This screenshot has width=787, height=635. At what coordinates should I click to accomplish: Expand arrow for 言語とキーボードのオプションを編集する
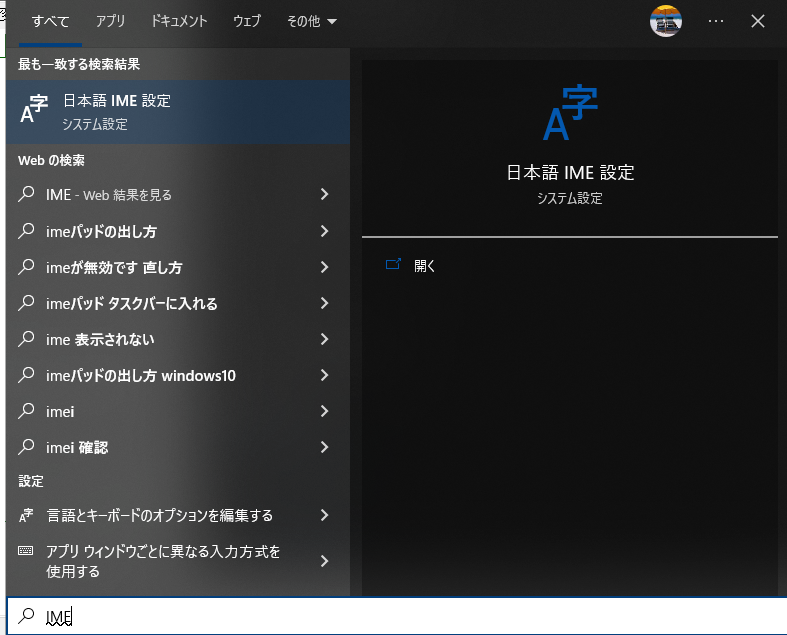324,515
